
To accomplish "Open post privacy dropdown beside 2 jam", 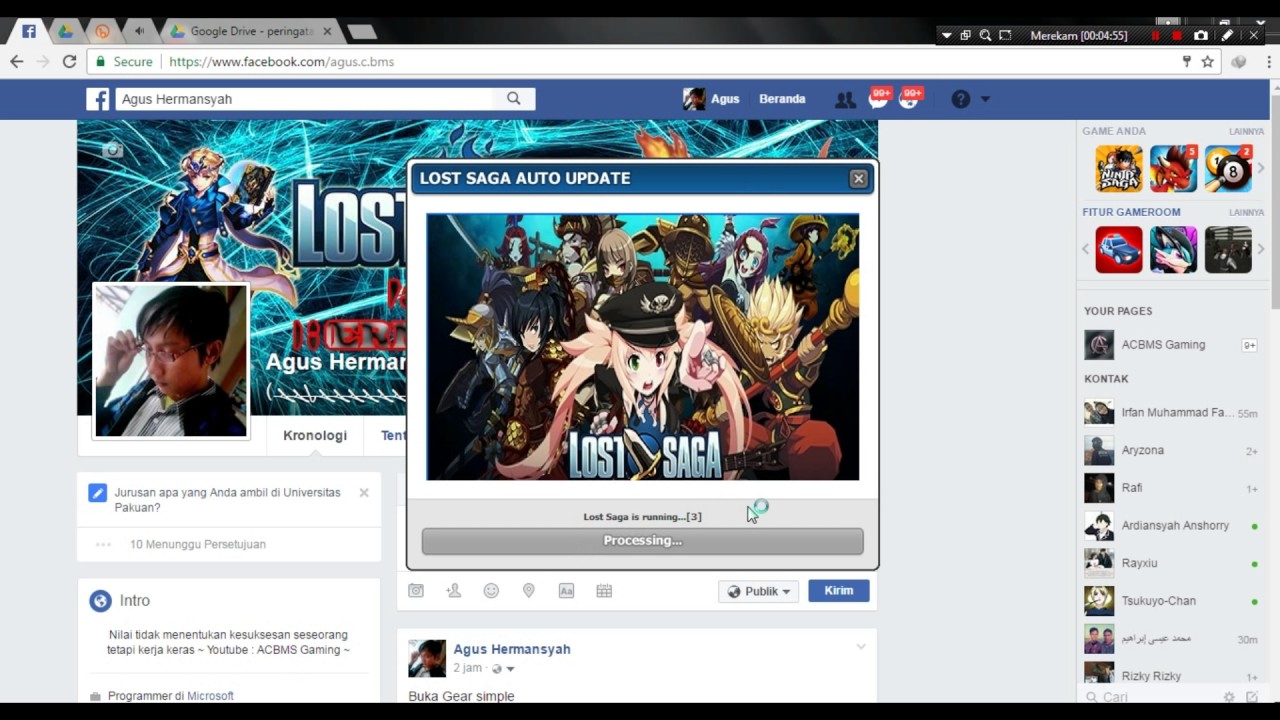I will [503, 668].
